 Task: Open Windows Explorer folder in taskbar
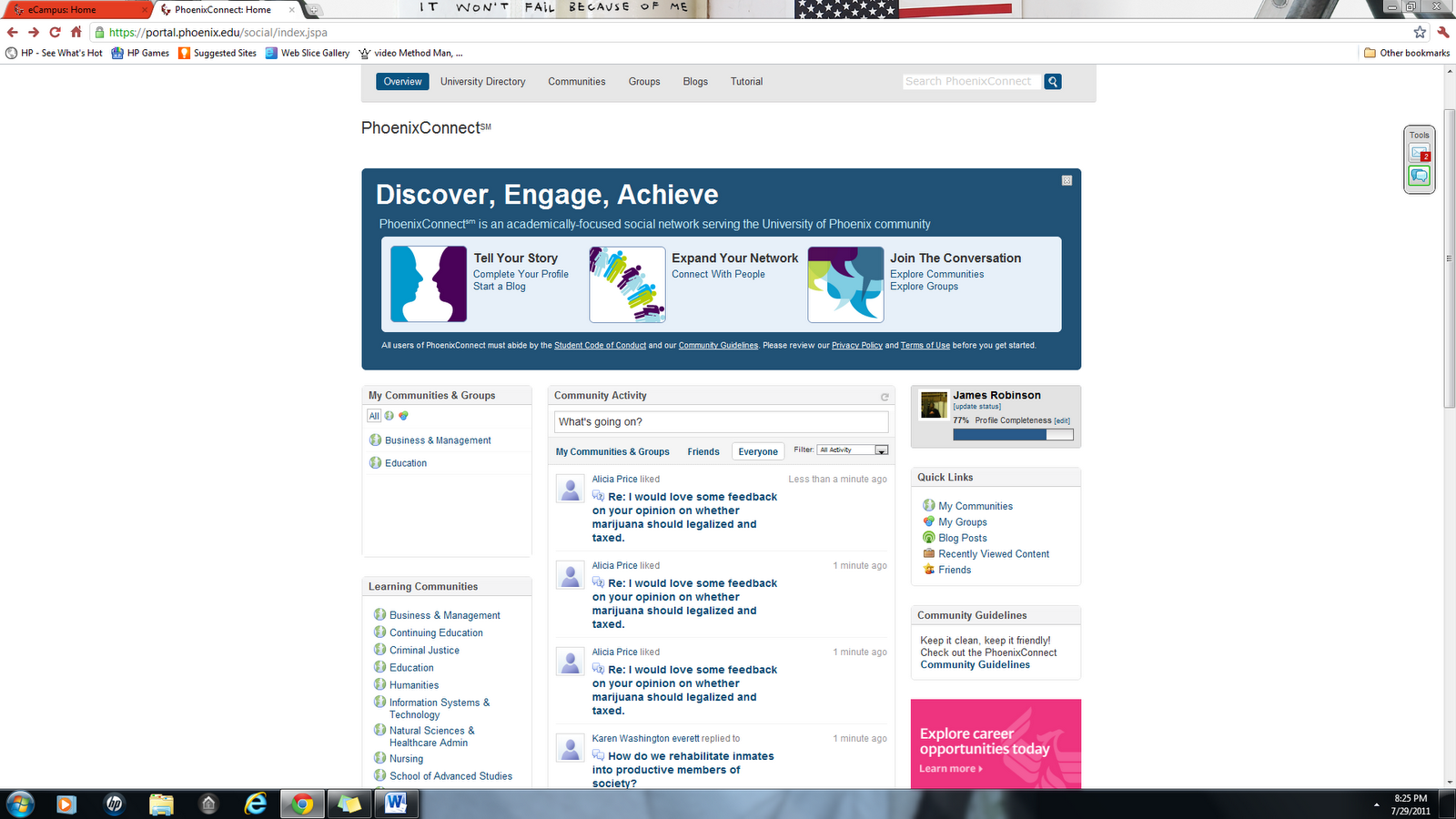point(161,804)
